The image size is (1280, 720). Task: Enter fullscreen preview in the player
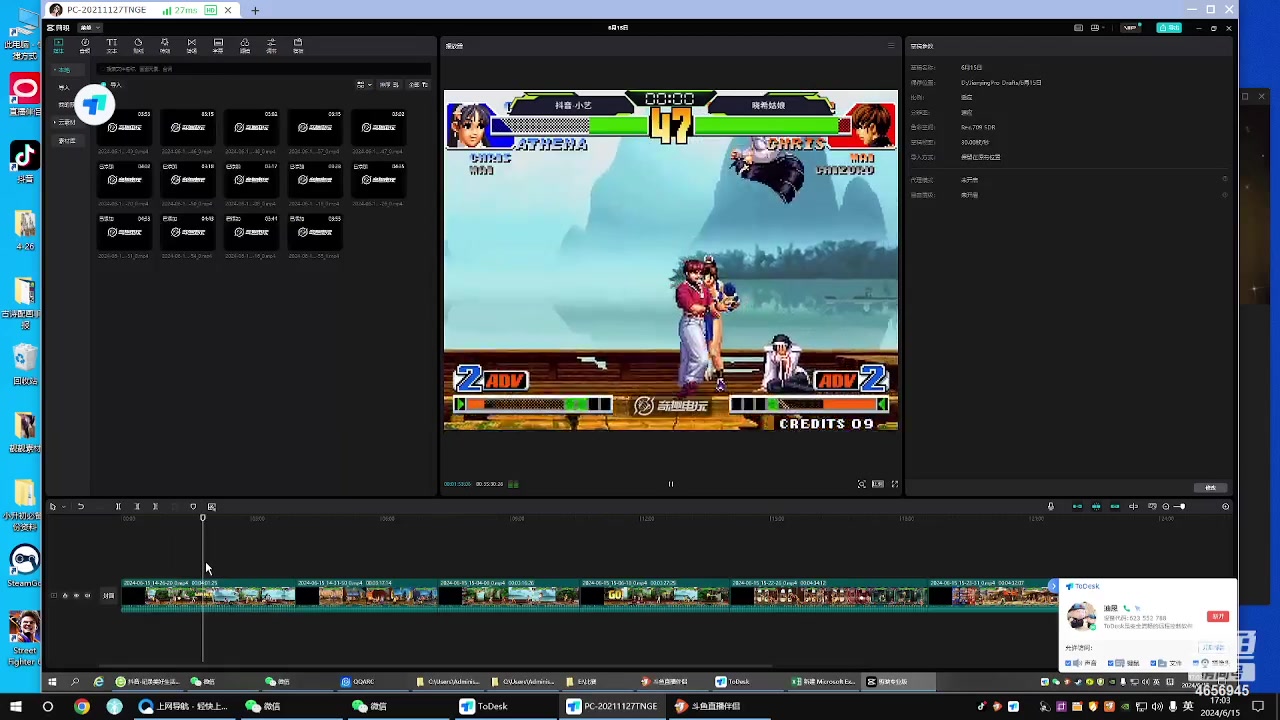coord(894,484)
